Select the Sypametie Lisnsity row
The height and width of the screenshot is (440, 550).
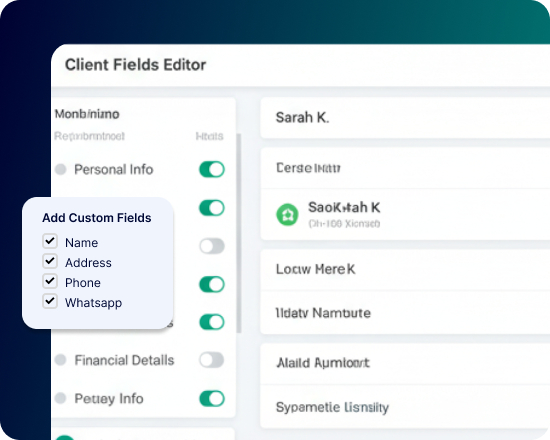pos(405,407)
